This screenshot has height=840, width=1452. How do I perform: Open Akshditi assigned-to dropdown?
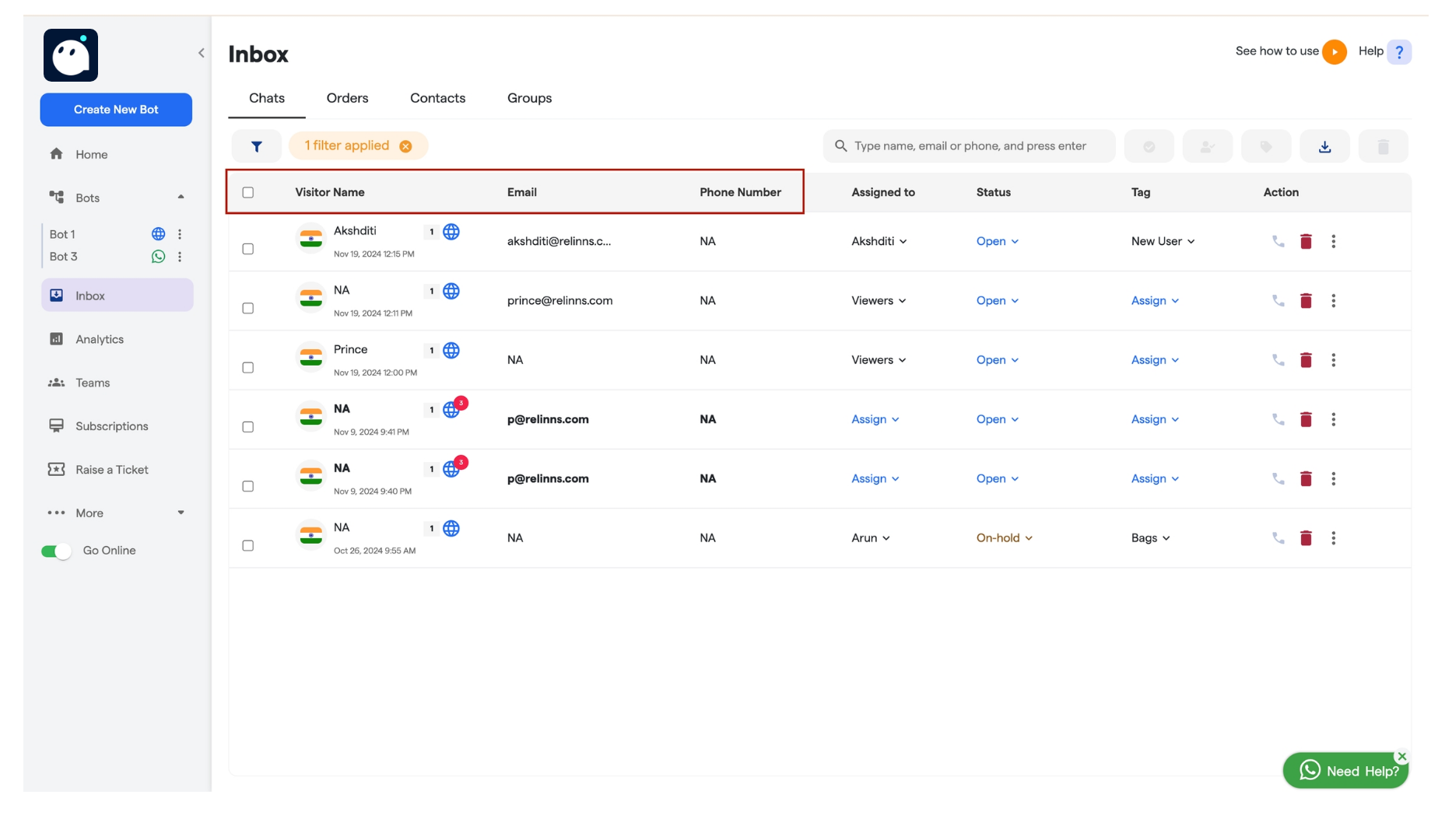click(x=879, y=241)
